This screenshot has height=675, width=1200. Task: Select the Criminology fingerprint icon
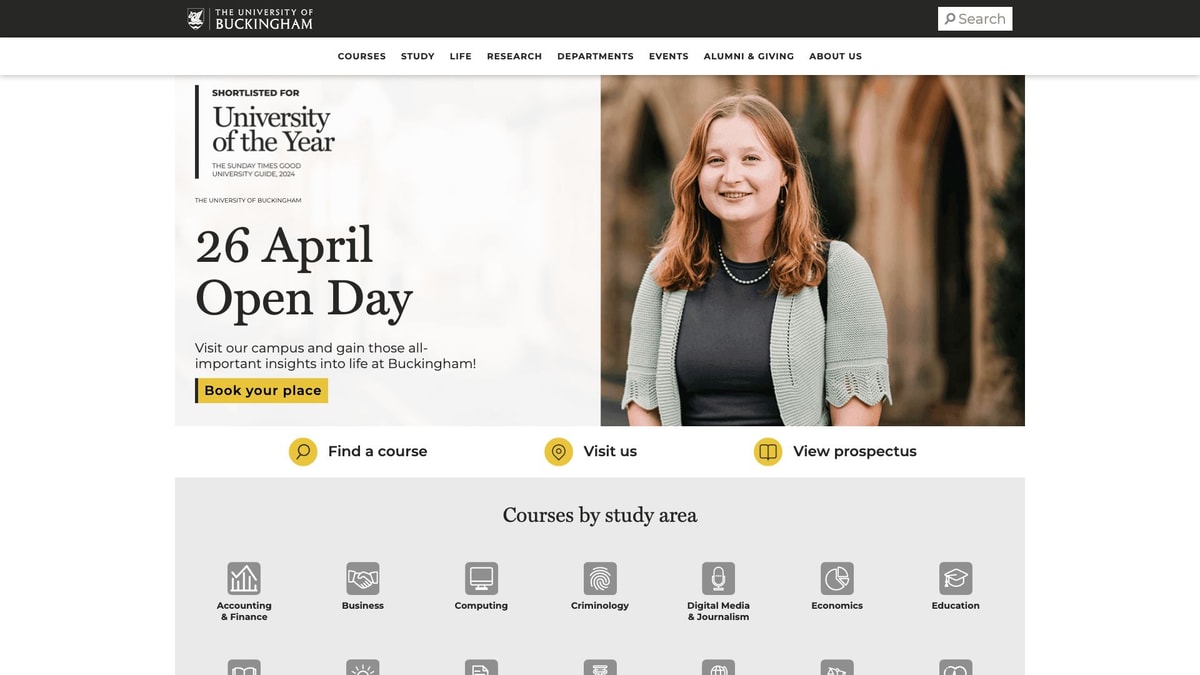[x=599, y=577]
